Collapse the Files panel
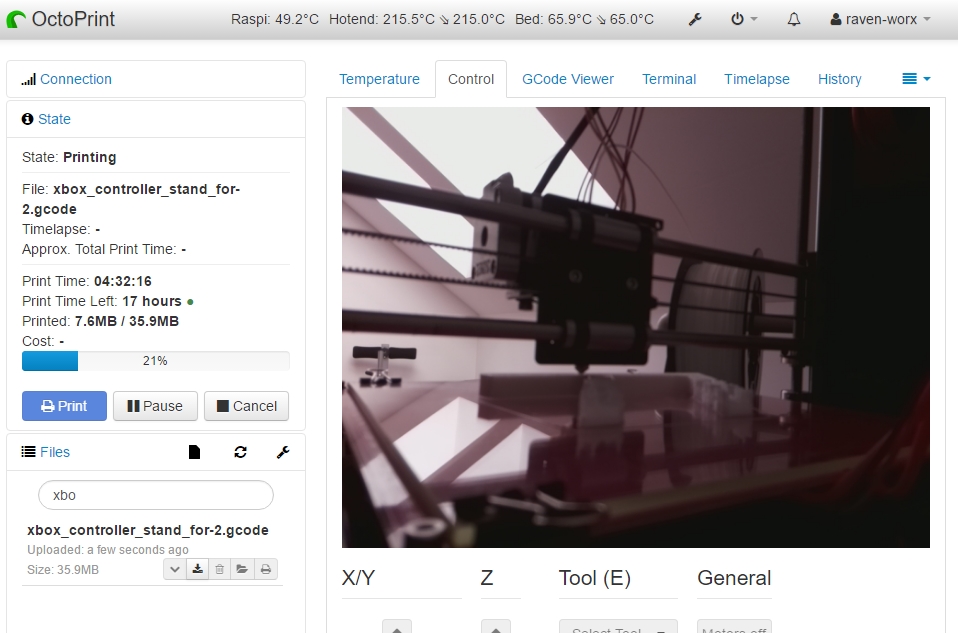 point(55,452)
